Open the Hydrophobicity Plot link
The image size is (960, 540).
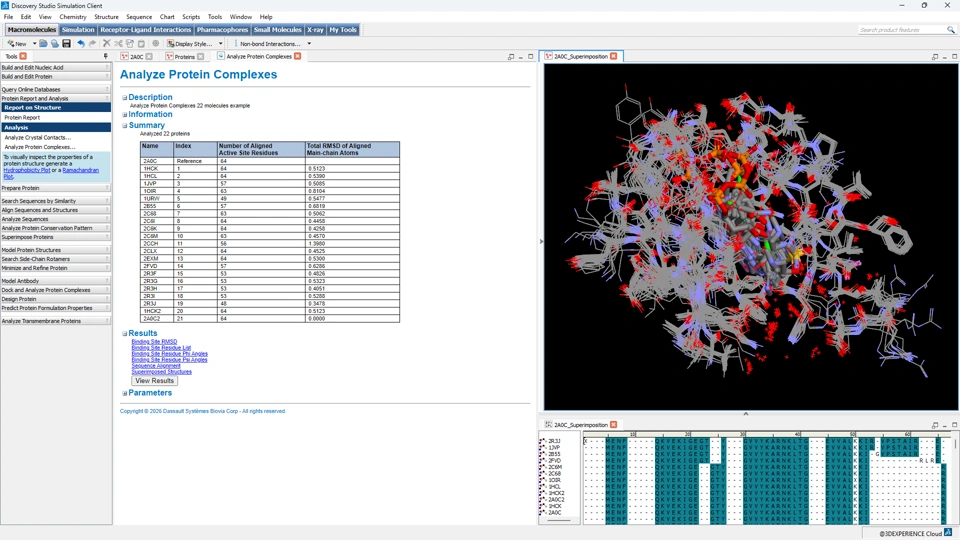[27, 170]
